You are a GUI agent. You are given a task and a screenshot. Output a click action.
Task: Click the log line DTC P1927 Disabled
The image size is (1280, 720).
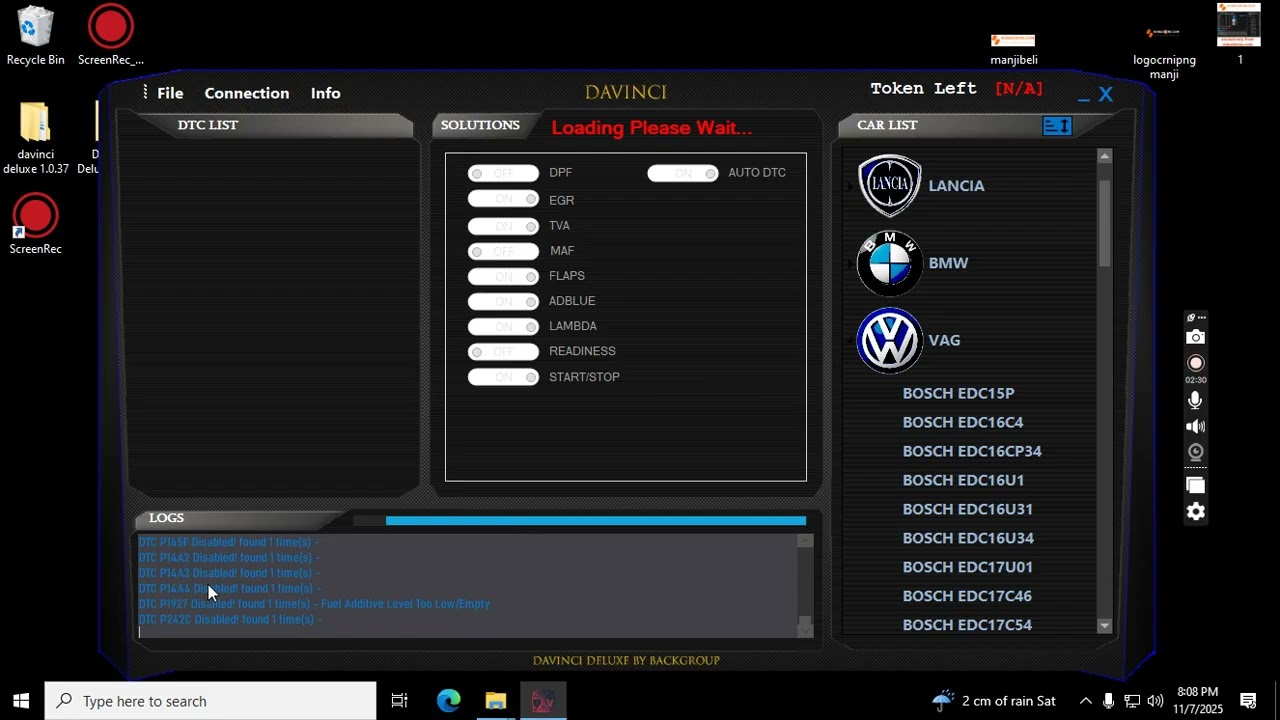point(314,604)
